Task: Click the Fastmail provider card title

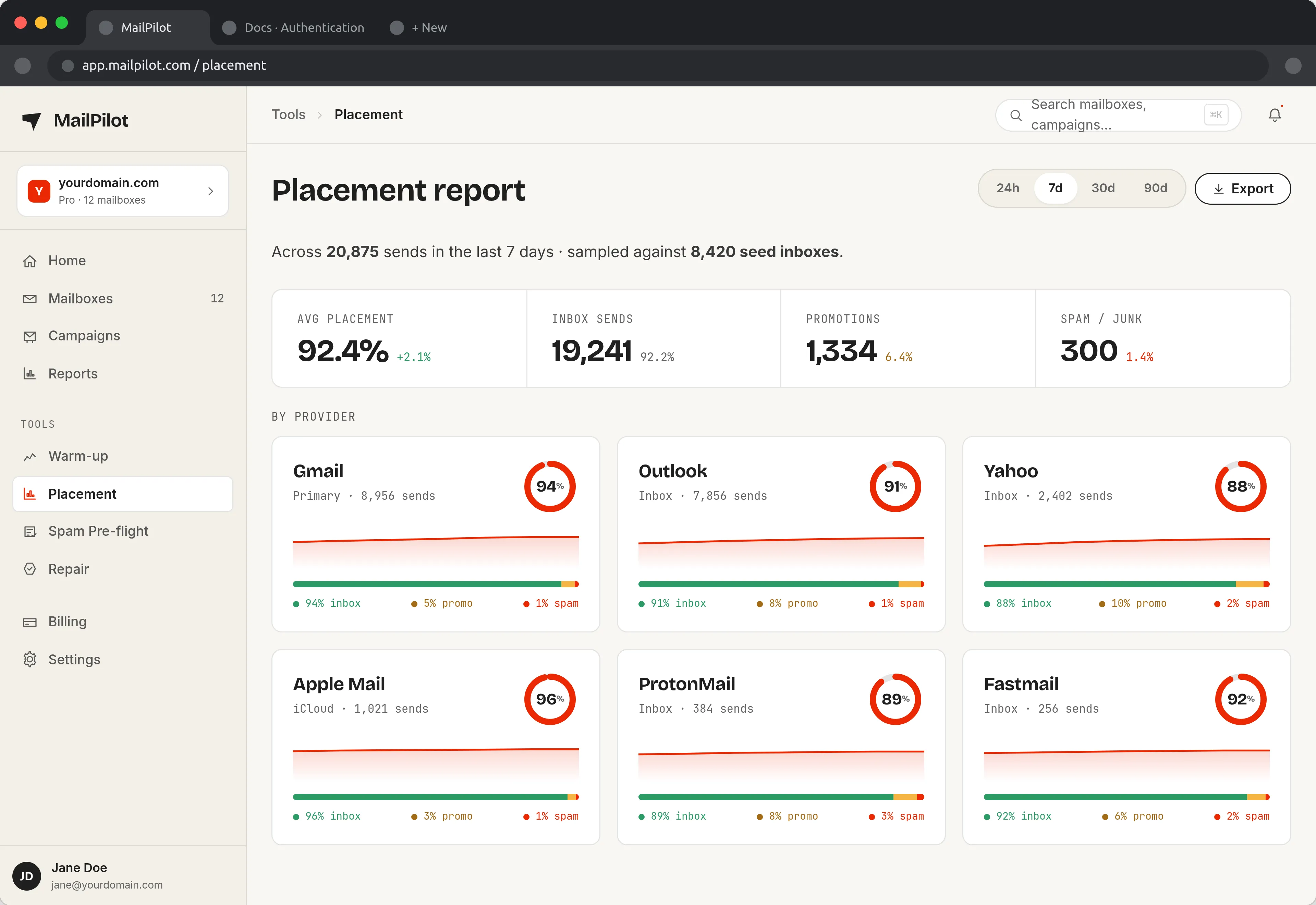Action: (x=1021, y=684)
